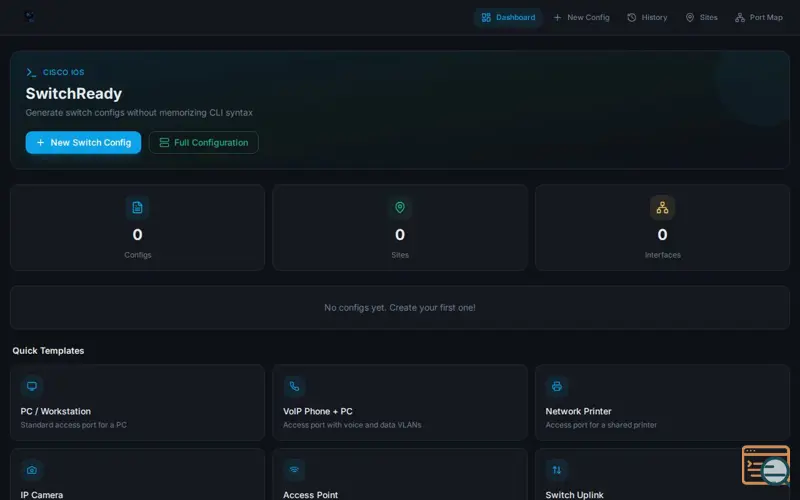Screen dimensions: 800x500
Task: Choose the Switch Uplink template
Action: coord(662,474)
